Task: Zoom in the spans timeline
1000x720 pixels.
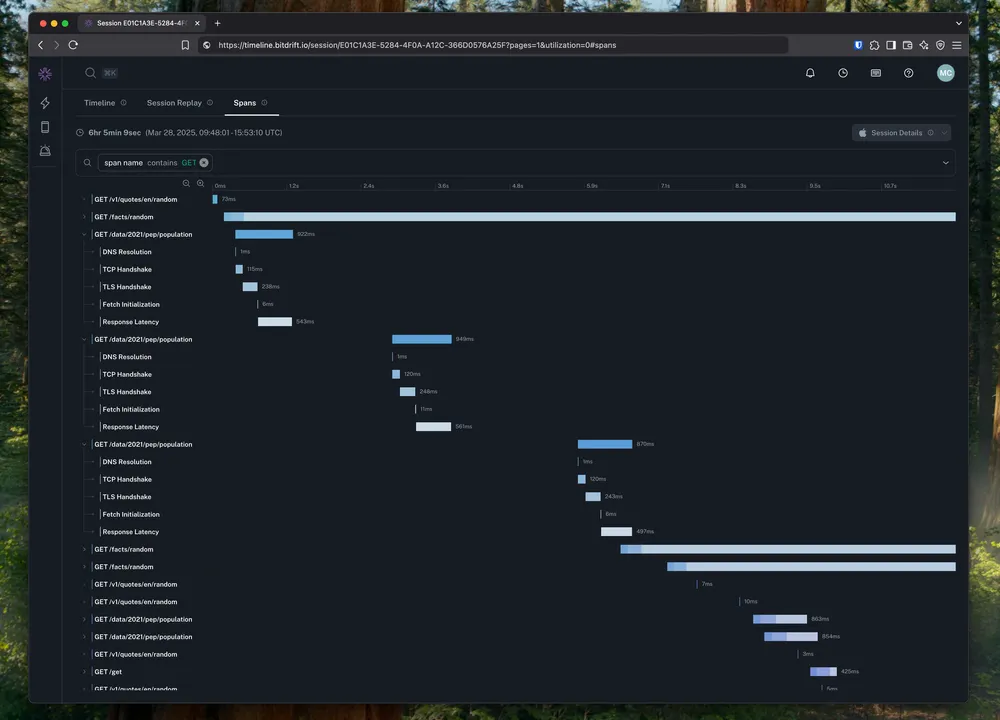Action: click(x=200, y=183)
